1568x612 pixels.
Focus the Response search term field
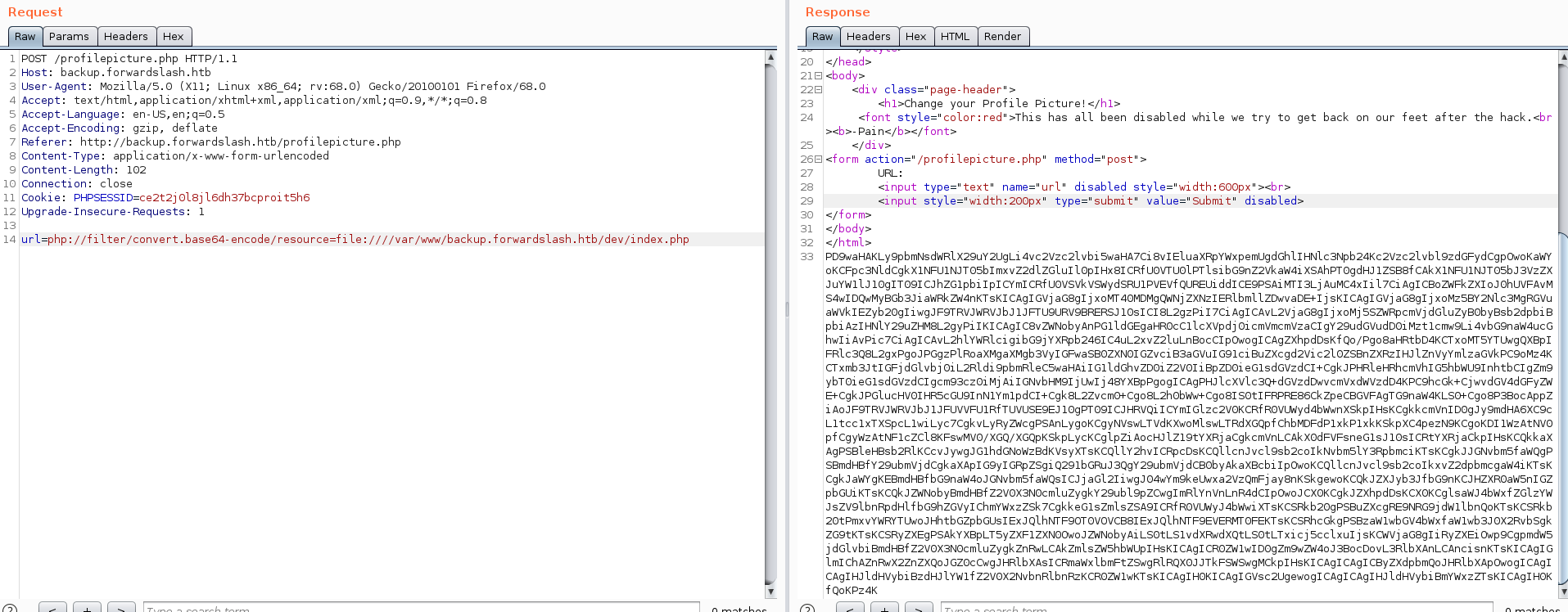(x=1216, y=608)
